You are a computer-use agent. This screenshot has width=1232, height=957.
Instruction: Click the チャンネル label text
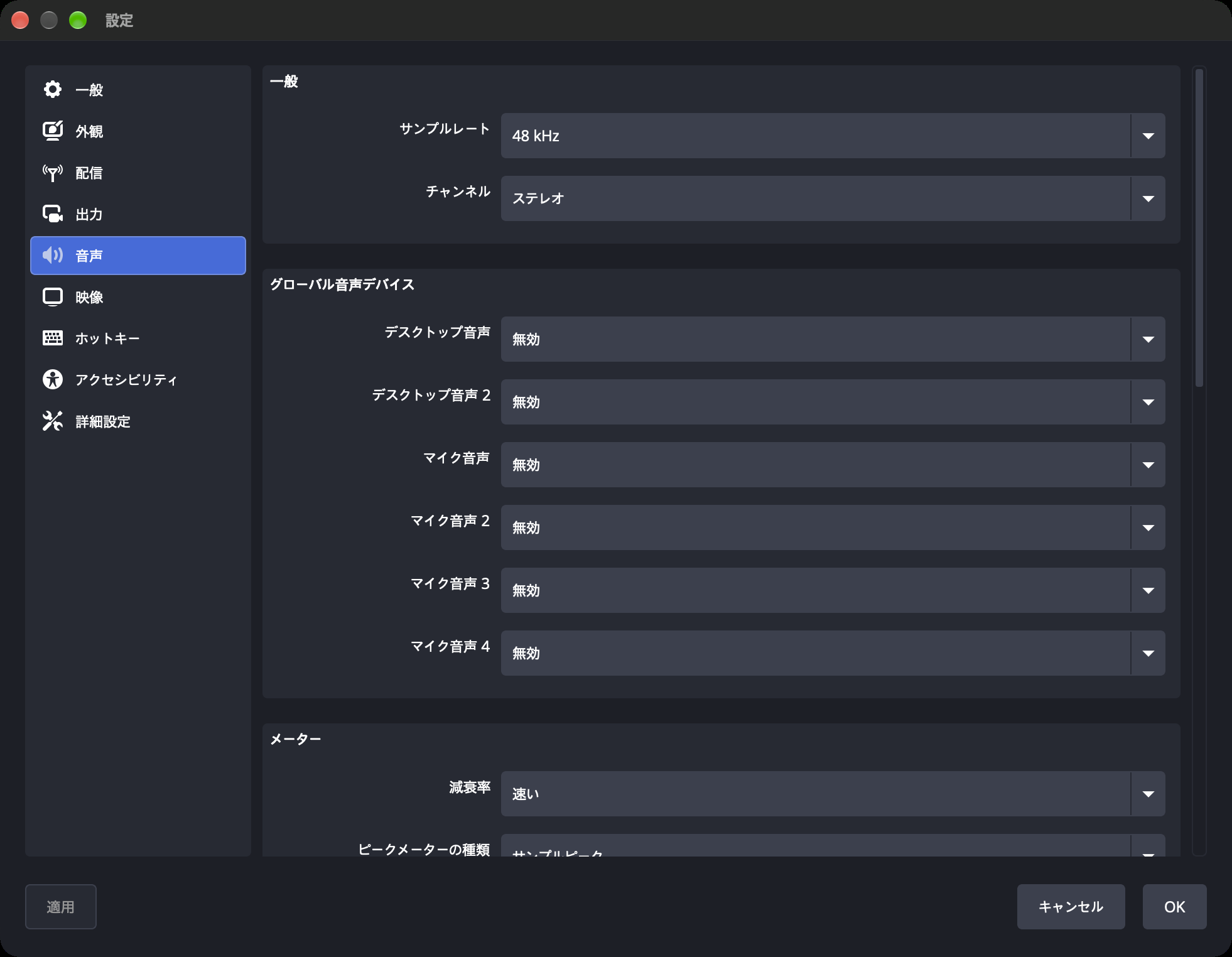[x=458, y=192]
